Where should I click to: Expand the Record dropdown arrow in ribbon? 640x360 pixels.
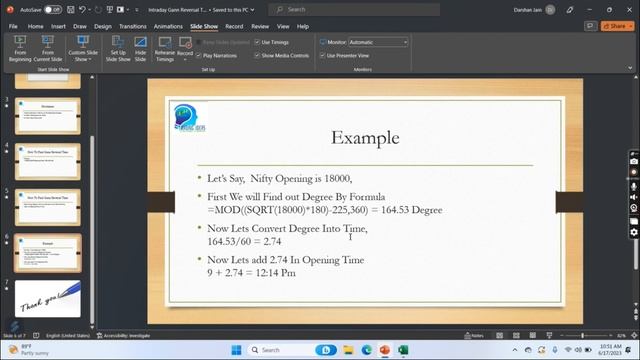point(185,60)
